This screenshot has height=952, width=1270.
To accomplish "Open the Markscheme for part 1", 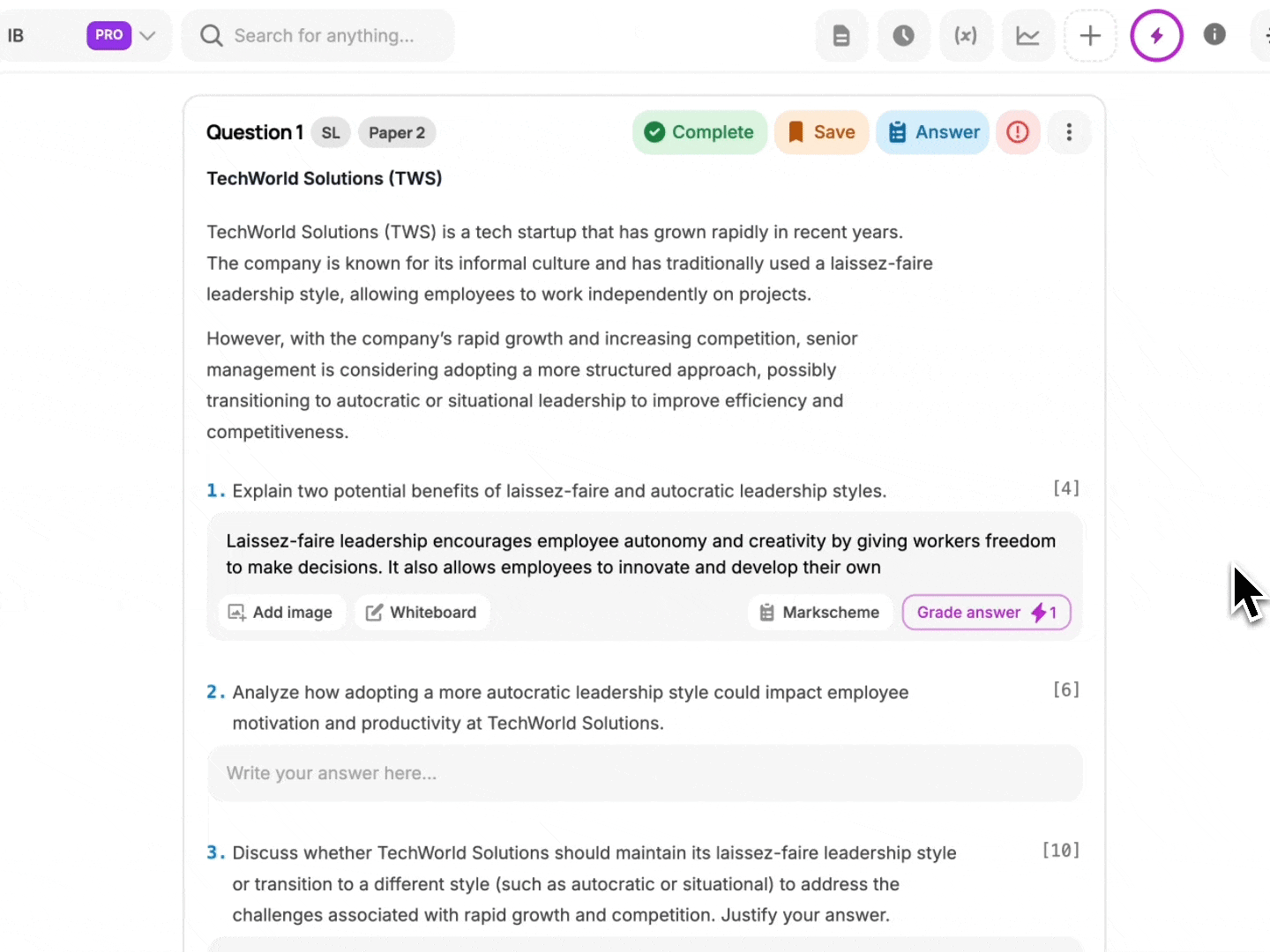I will 820,613.
